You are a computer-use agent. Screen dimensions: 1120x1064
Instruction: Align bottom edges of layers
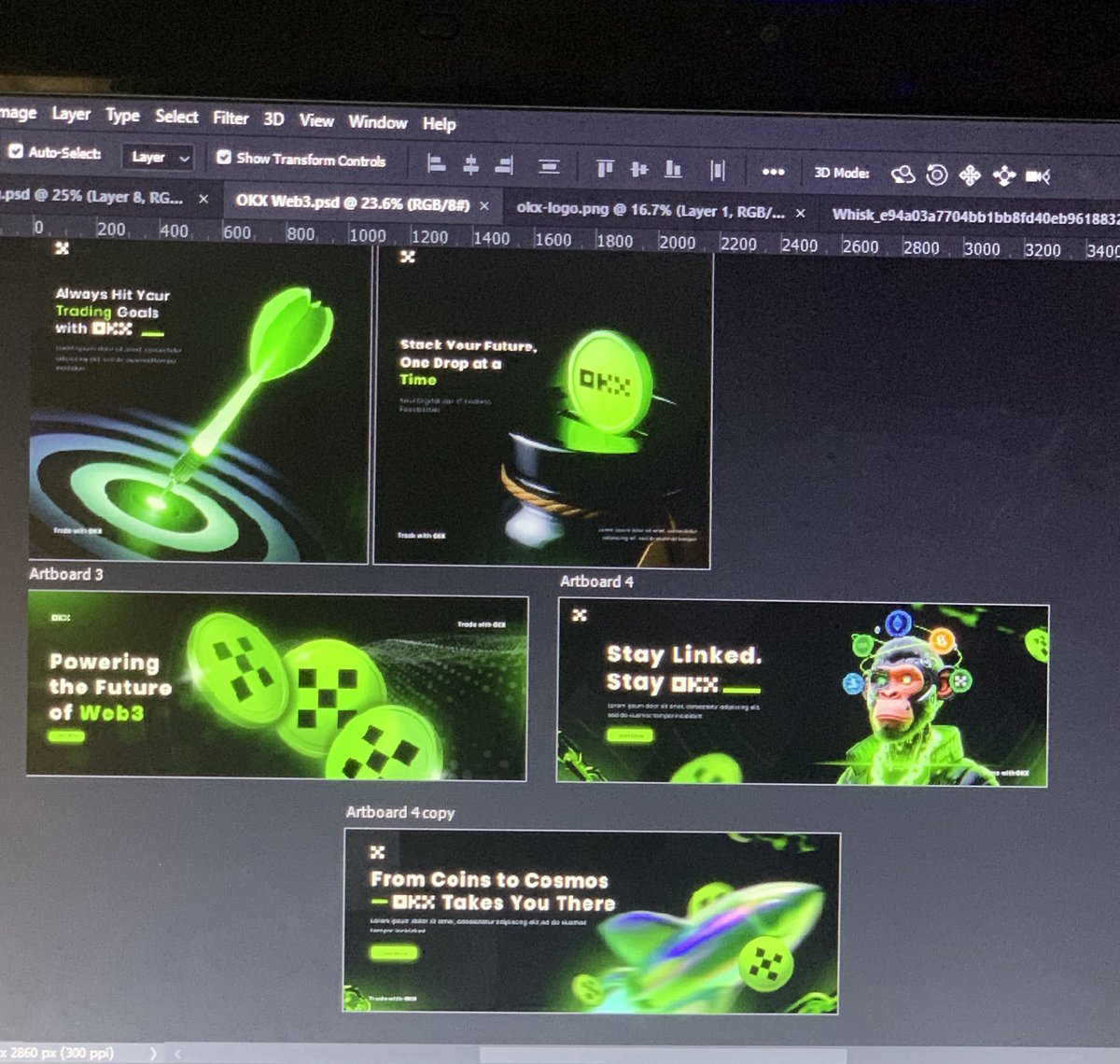[673, 170]
